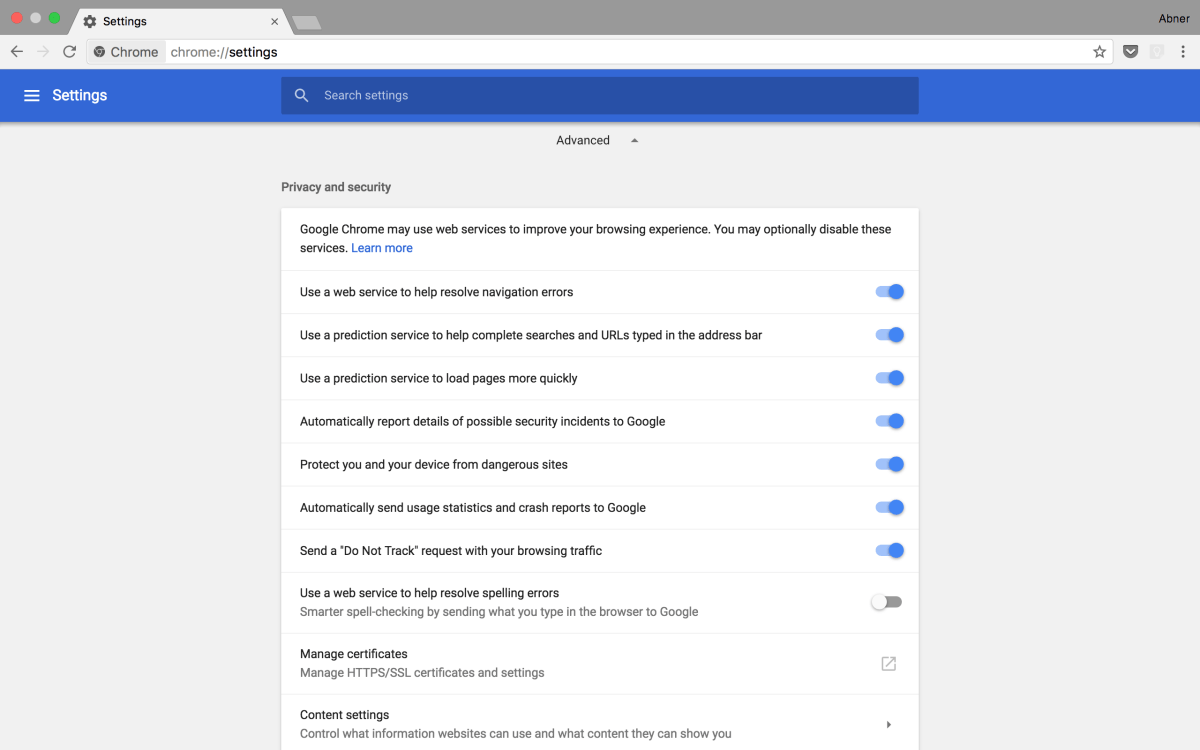Click the greyed extension icon beside Pocket
Viewport: 1200px width, 750px height.
(1157, 52)
